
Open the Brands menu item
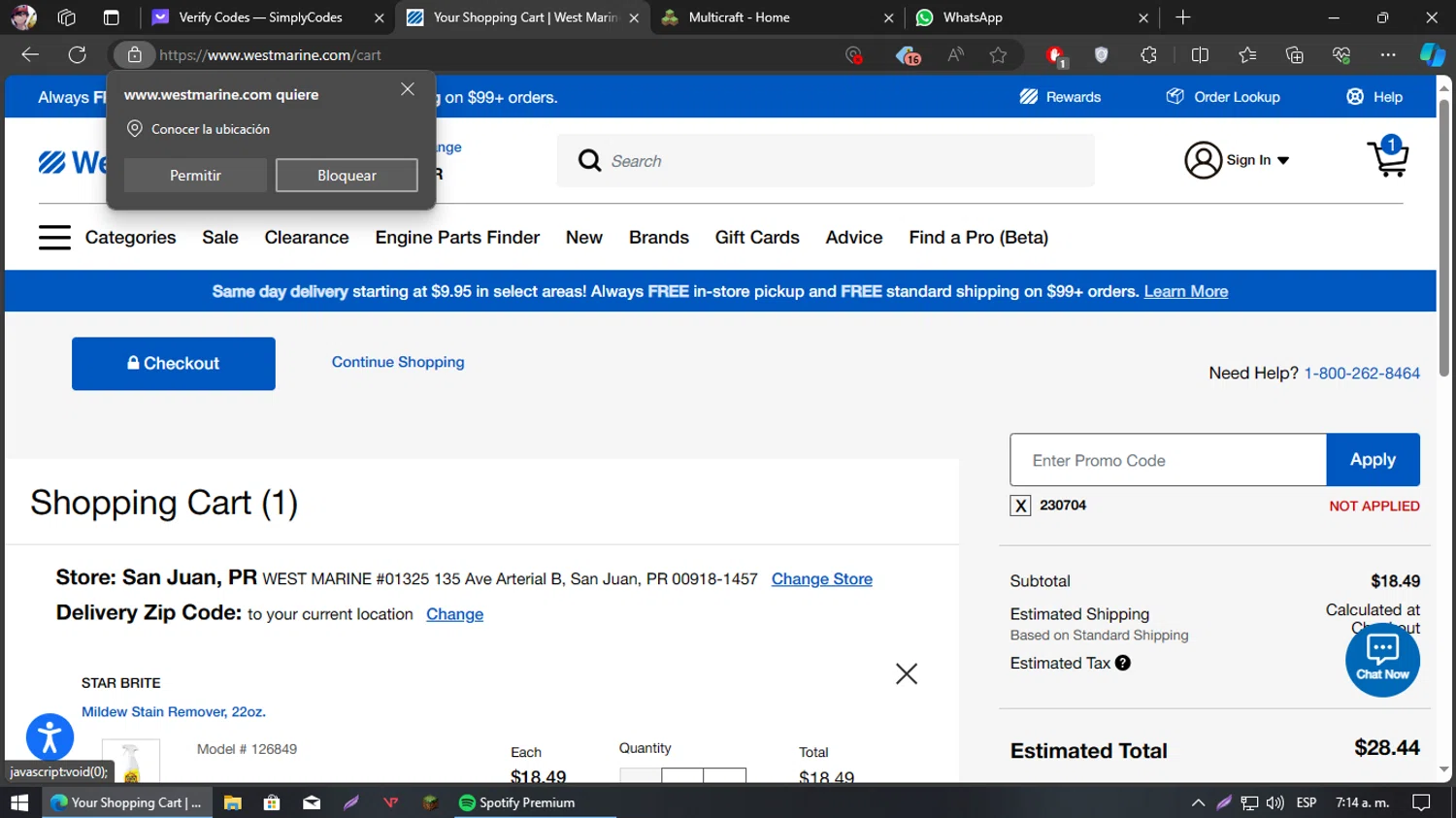pyautogui.click(x=659, y=238)
